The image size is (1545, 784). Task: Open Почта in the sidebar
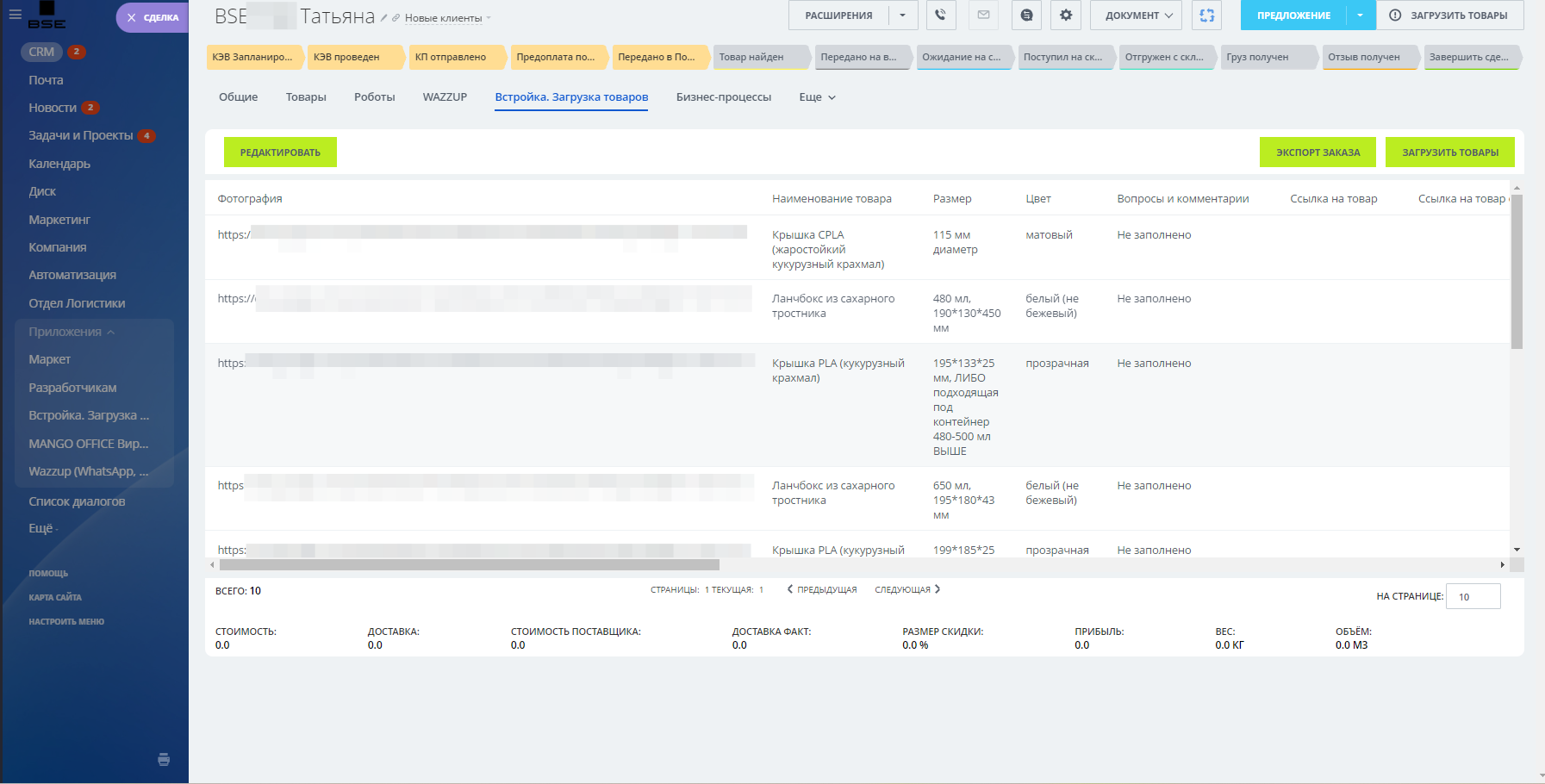coord(46,80)
